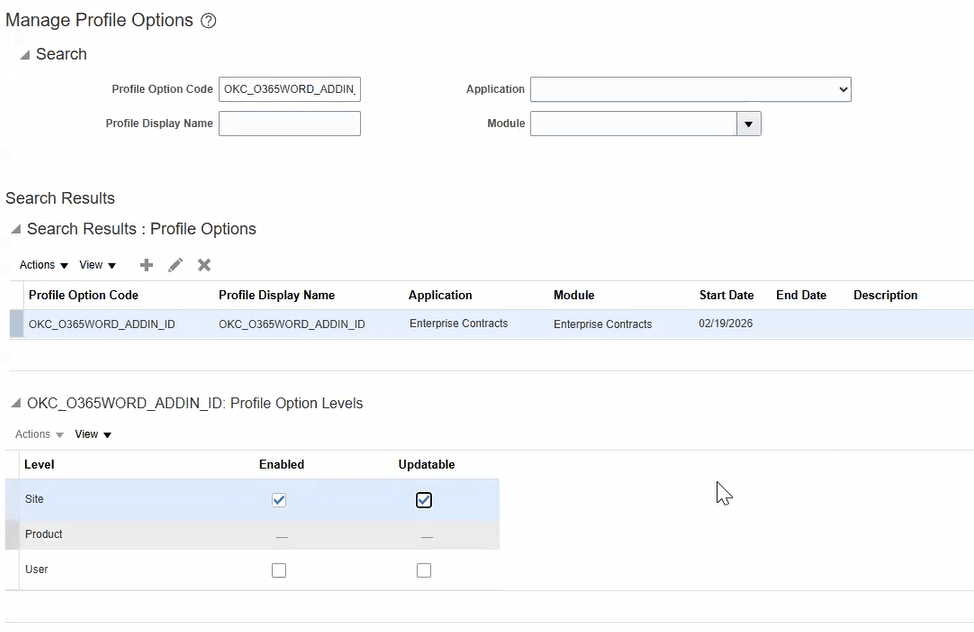Screen dimensions: 974x632
Task: Select the User level row
Action: click(252, 570)
